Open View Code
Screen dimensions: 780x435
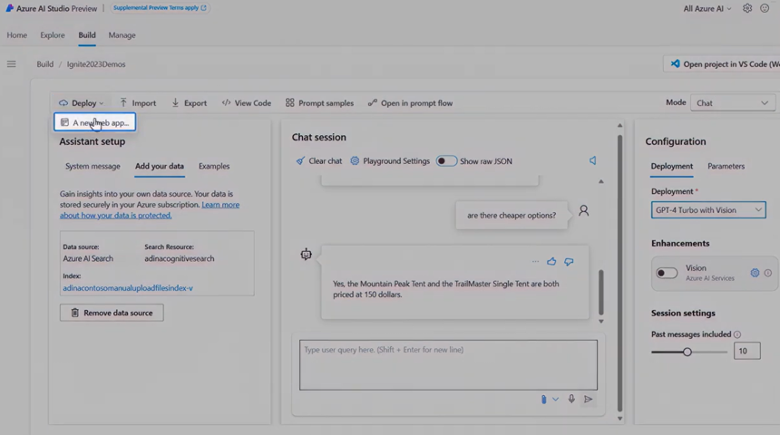click(246, 103)
